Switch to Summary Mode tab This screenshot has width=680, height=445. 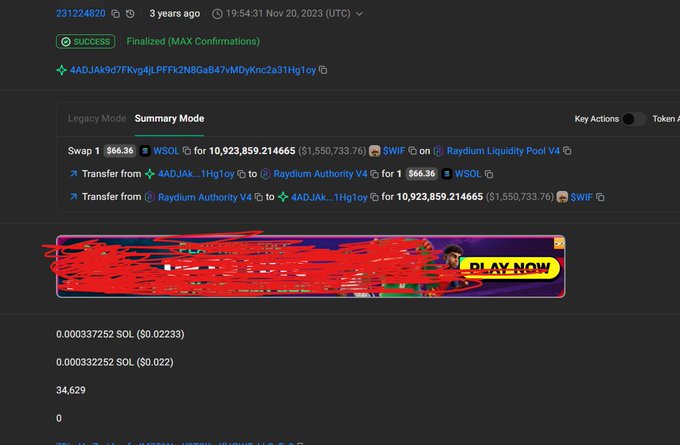[169, 118]
